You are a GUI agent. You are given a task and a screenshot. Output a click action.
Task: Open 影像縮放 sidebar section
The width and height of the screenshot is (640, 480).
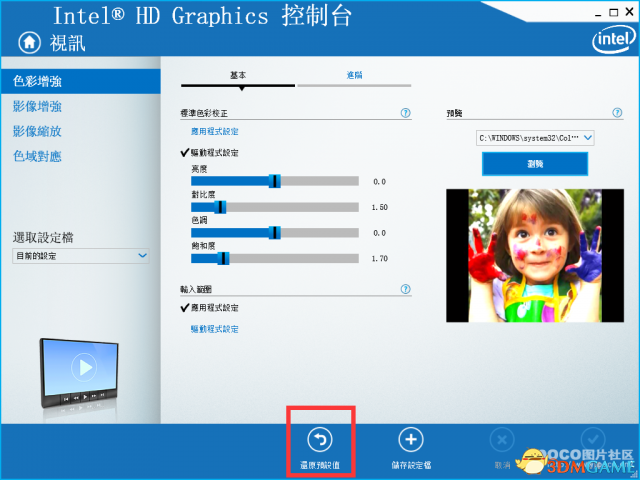[x=37, y=131]
